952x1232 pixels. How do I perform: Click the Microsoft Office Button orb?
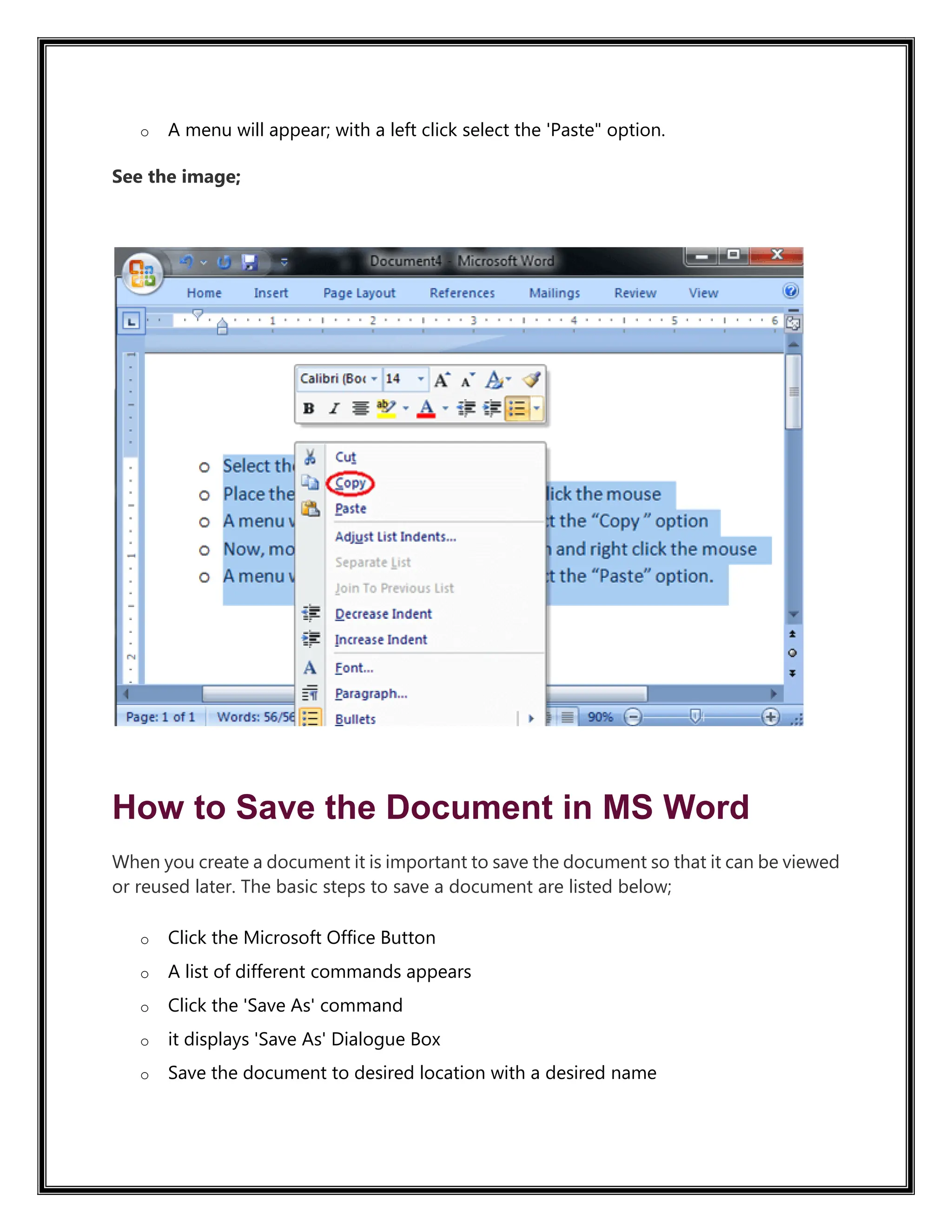pos(143,273)
